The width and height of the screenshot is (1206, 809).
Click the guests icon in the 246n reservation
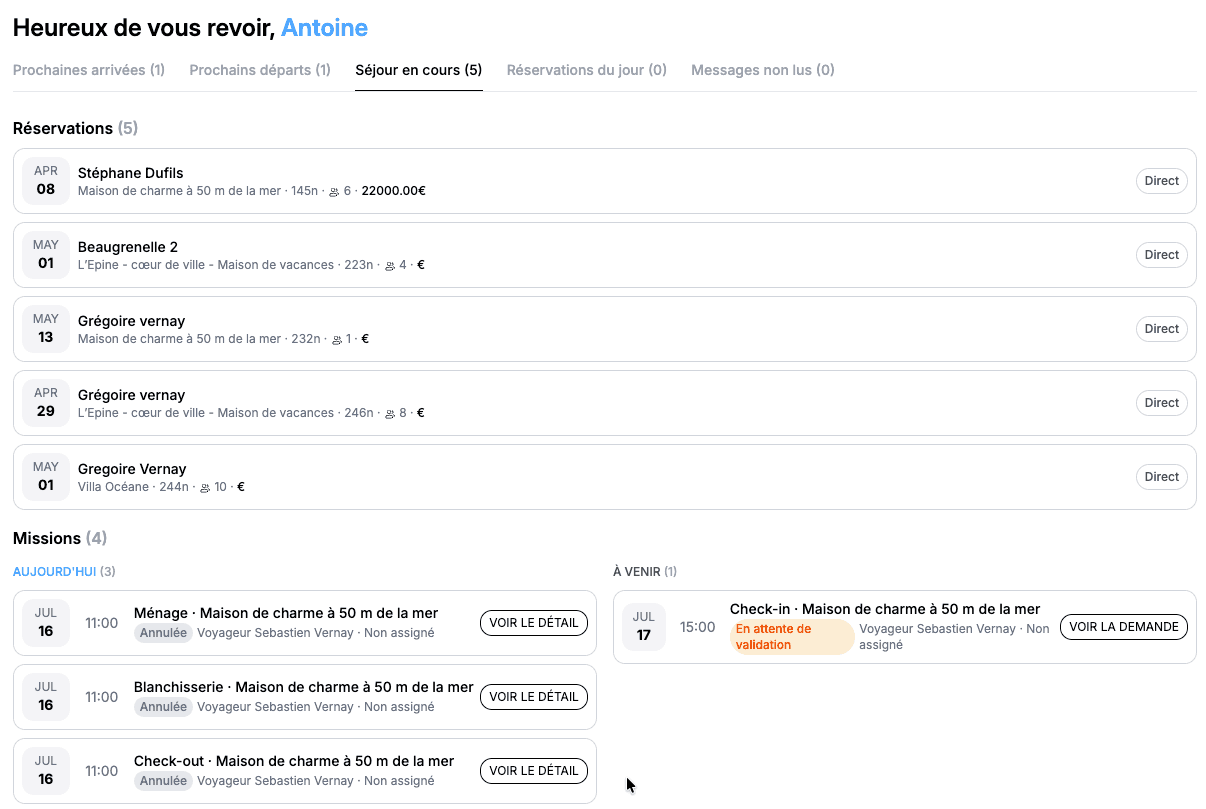point(390,413)
